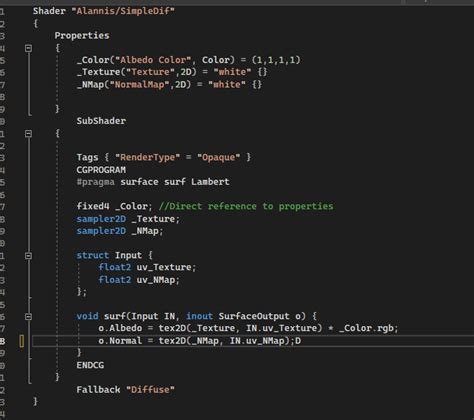Click the ENDCG keyword
This screenshot has width=474, height=420.
tap(90, 365)
